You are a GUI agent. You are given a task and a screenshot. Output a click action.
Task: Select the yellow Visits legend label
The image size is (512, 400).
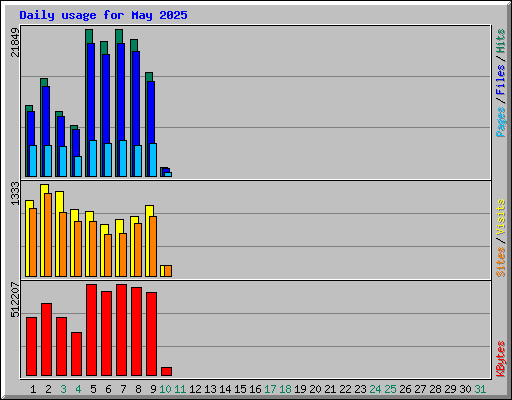point(500,217)
